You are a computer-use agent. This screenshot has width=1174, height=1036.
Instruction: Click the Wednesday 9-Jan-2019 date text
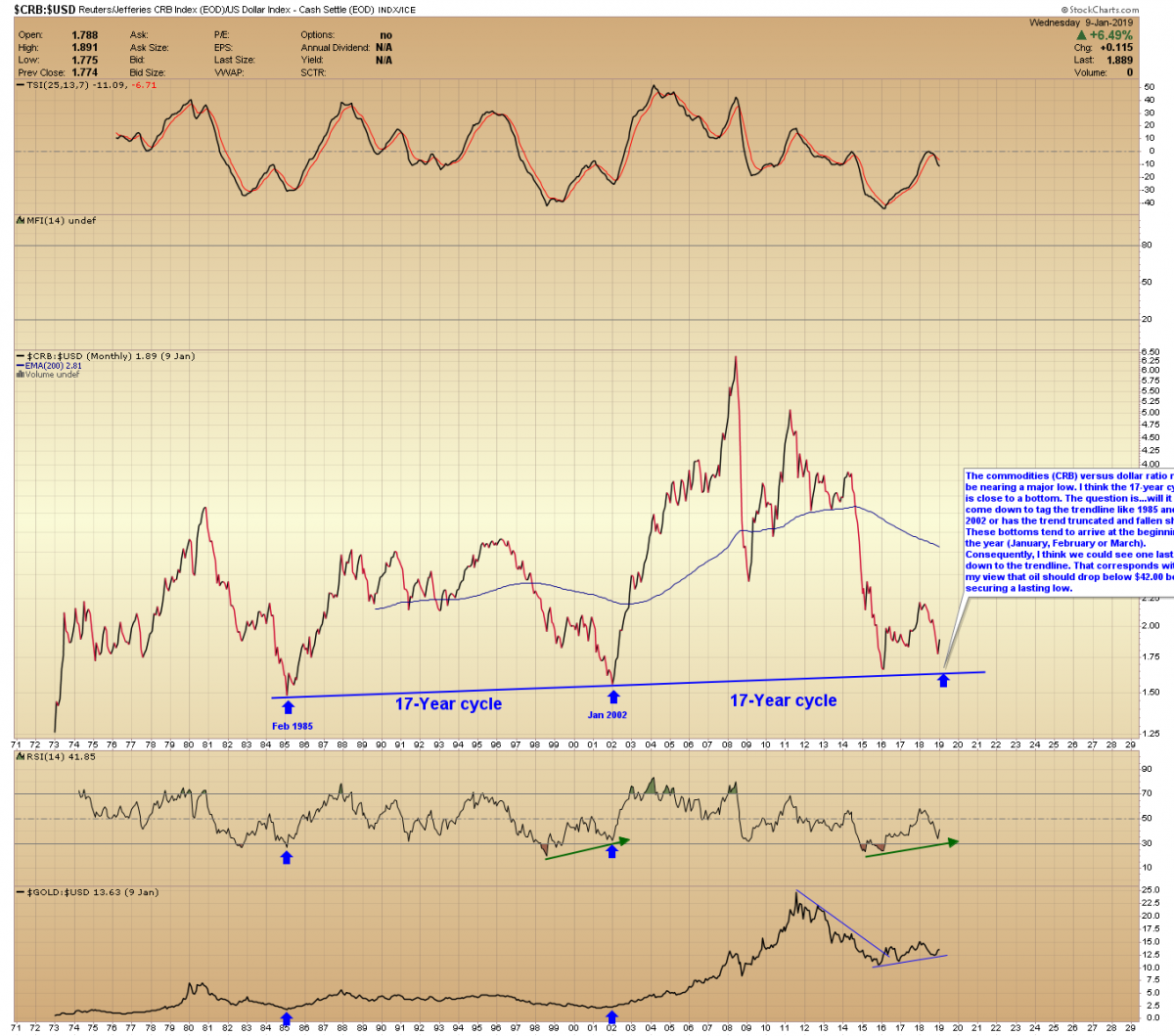(x=1080, y=23)
